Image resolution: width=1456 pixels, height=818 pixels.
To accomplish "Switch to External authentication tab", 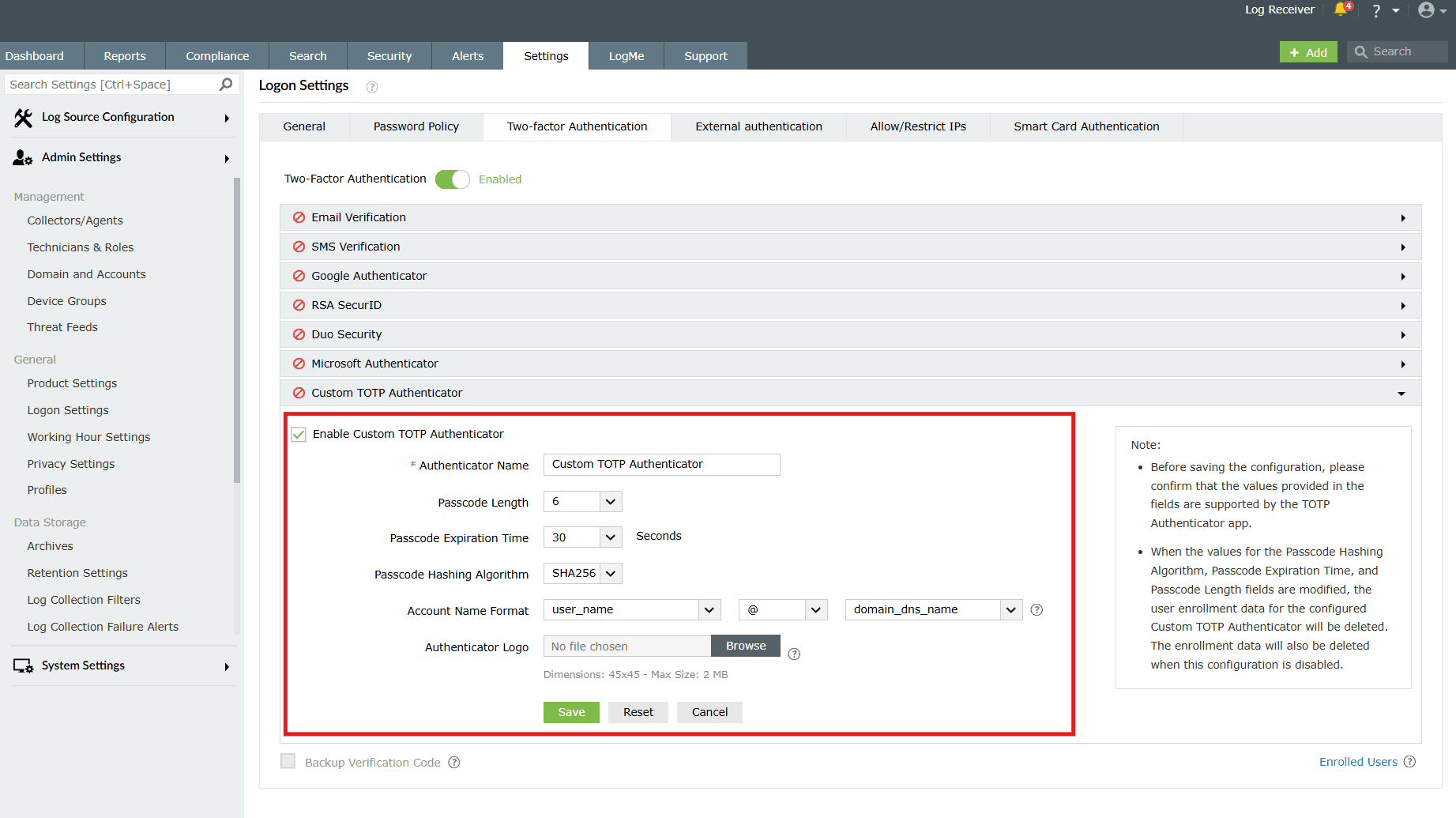I will point(758,126).
